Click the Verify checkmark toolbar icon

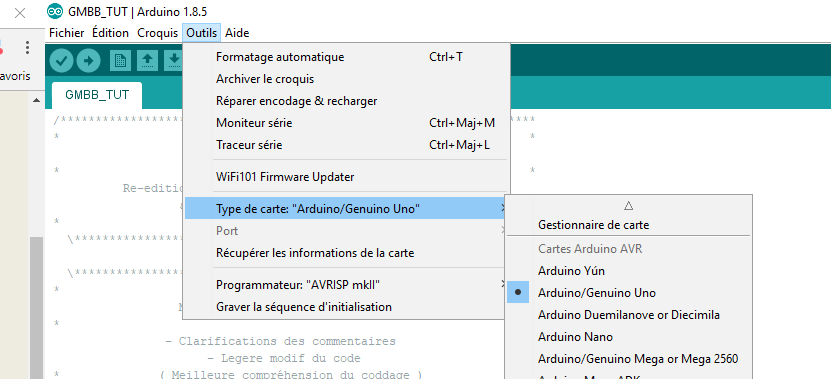(61, 61)
